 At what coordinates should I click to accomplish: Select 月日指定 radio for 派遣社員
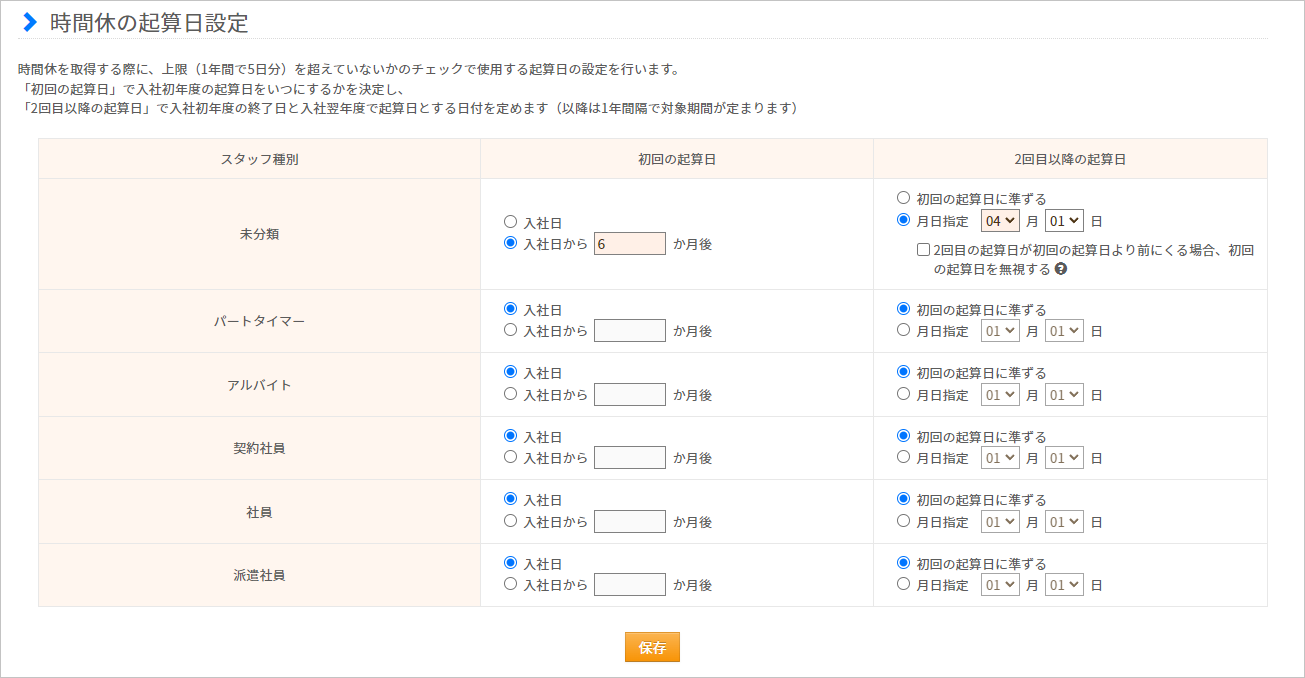tap(904, 584)
